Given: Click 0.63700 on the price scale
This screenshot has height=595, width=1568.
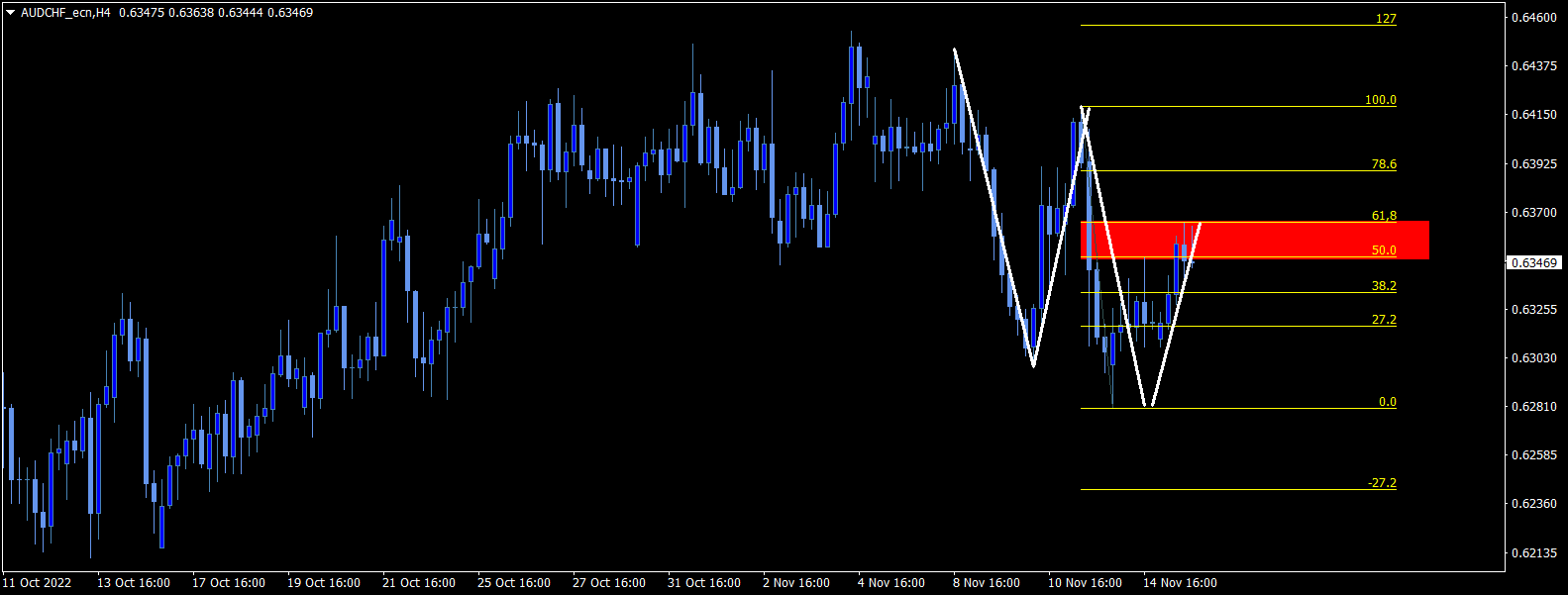Looking at the screenshot, I should [1534, 213].
